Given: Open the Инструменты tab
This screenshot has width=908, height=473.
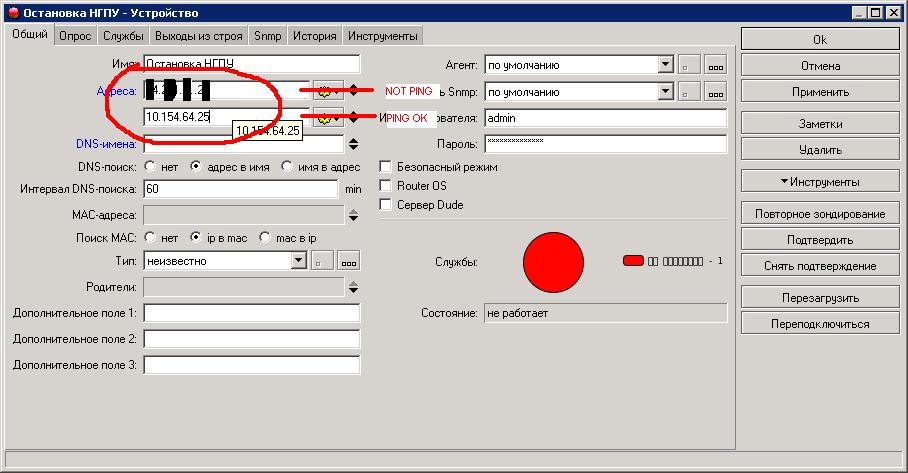Looking at the screenshot, I should coord(382,36).
